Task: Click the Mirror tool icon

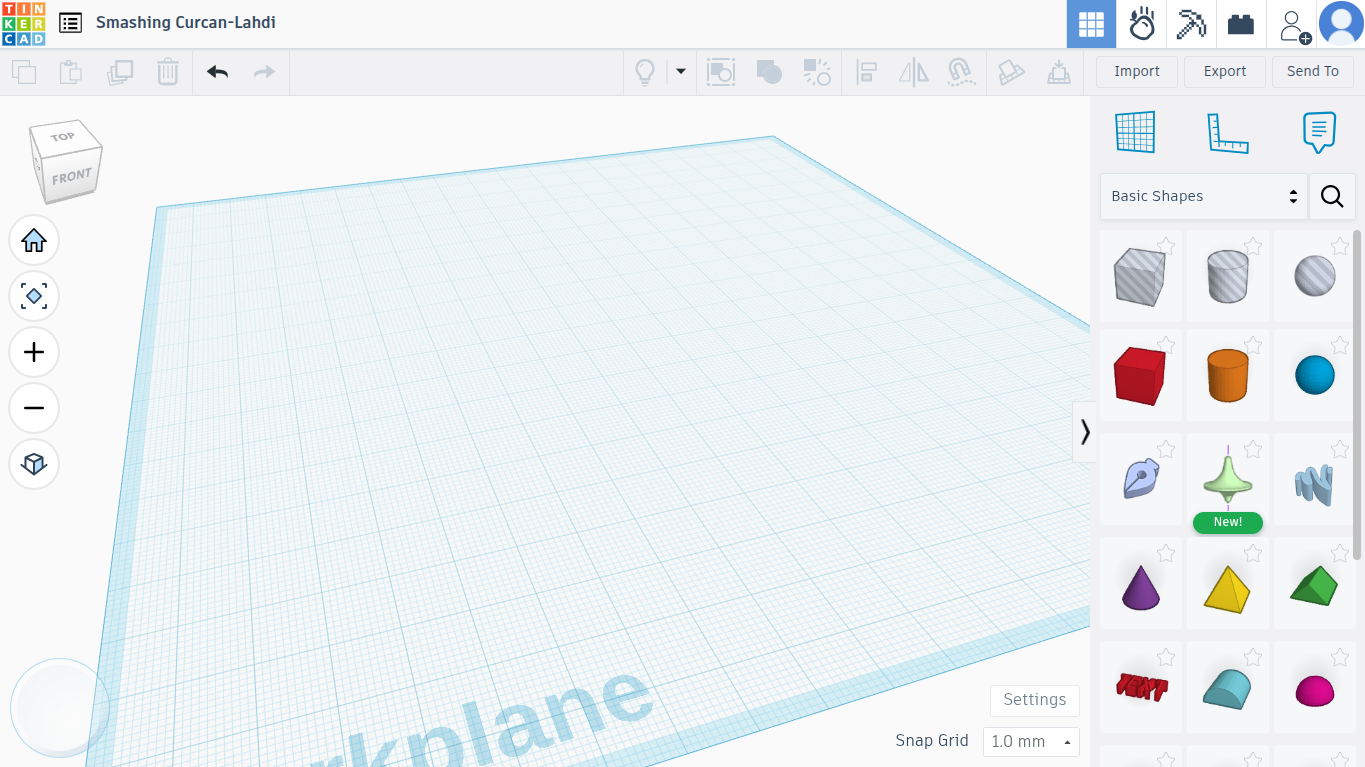Action: pos(913,72)
